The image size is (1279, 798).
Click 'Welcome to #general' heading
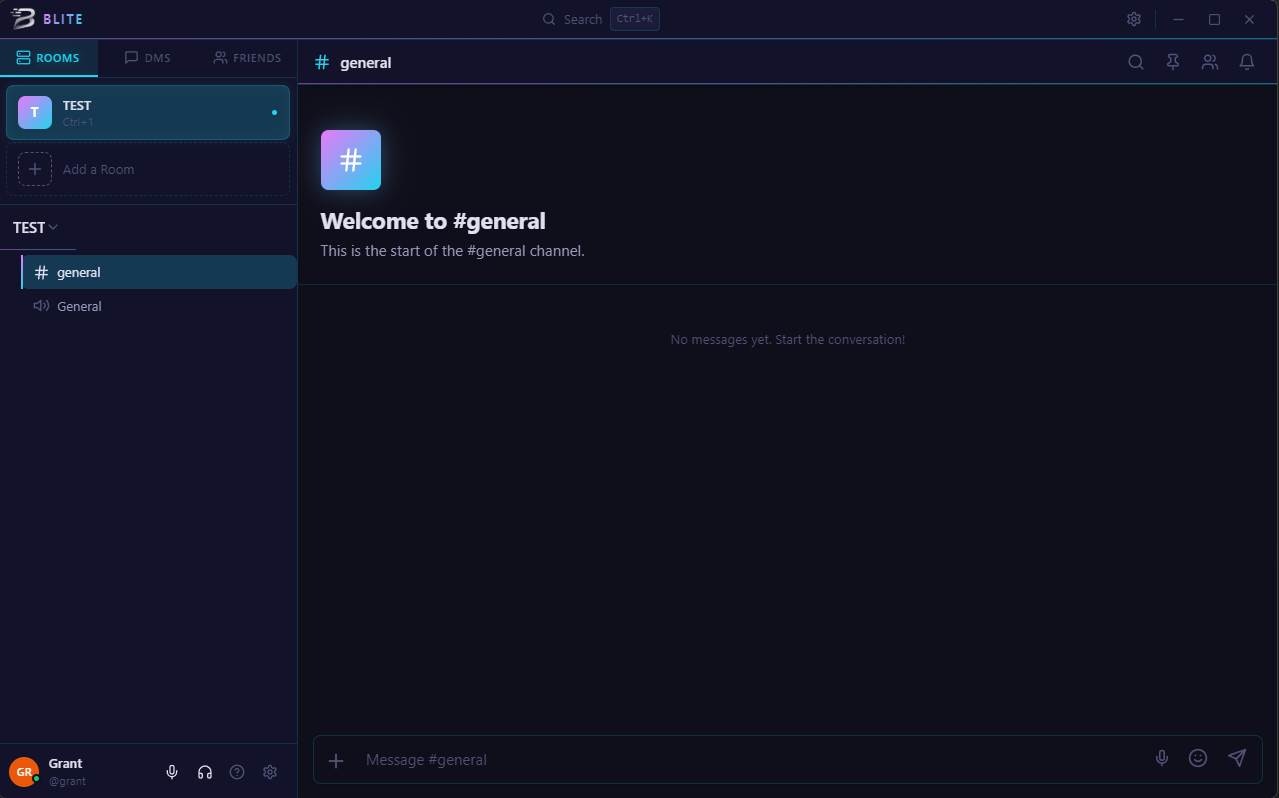click(433, 221)
